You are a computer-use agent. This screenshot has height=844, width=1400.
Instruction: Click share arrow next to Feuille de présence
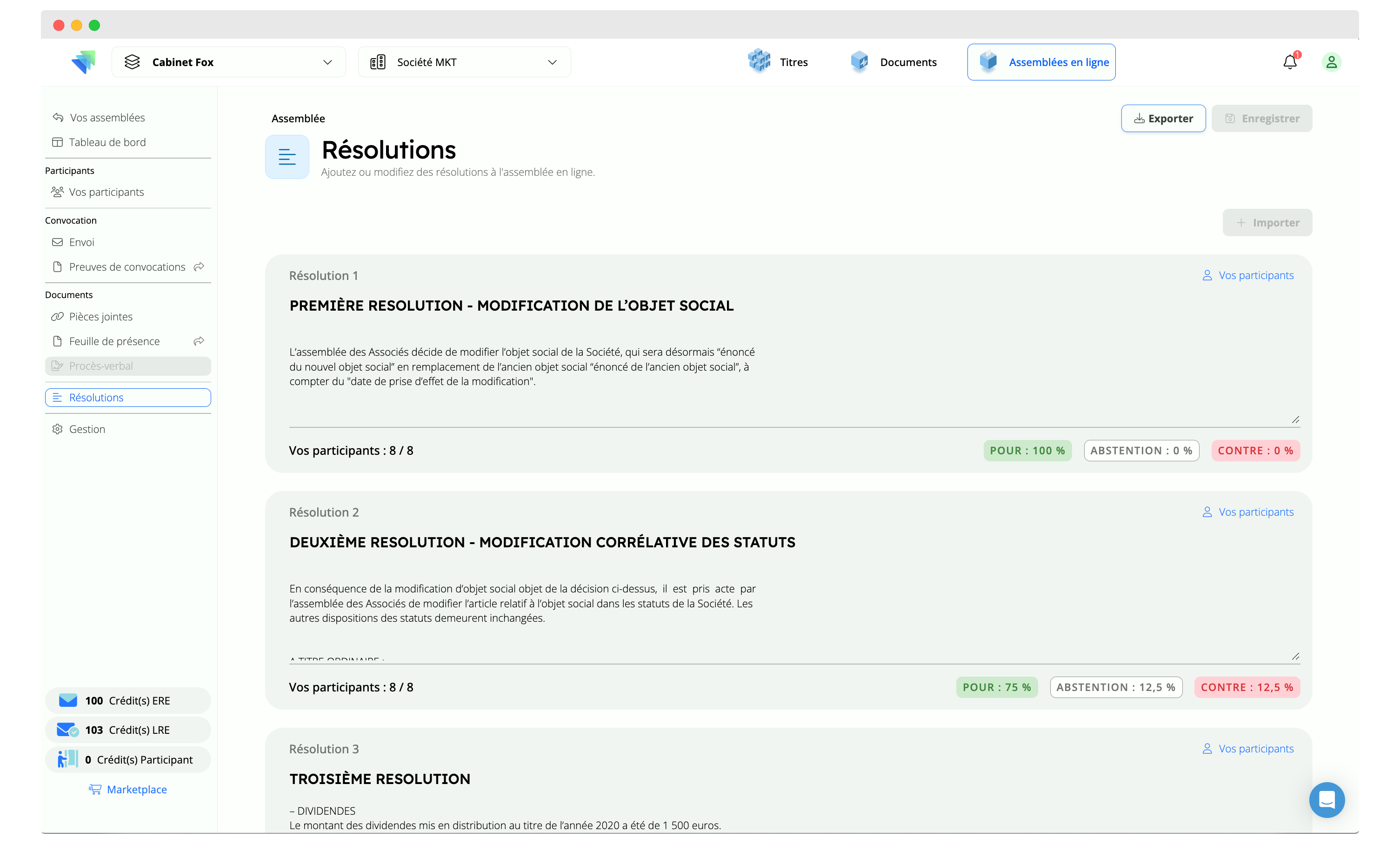coord(199,341)
